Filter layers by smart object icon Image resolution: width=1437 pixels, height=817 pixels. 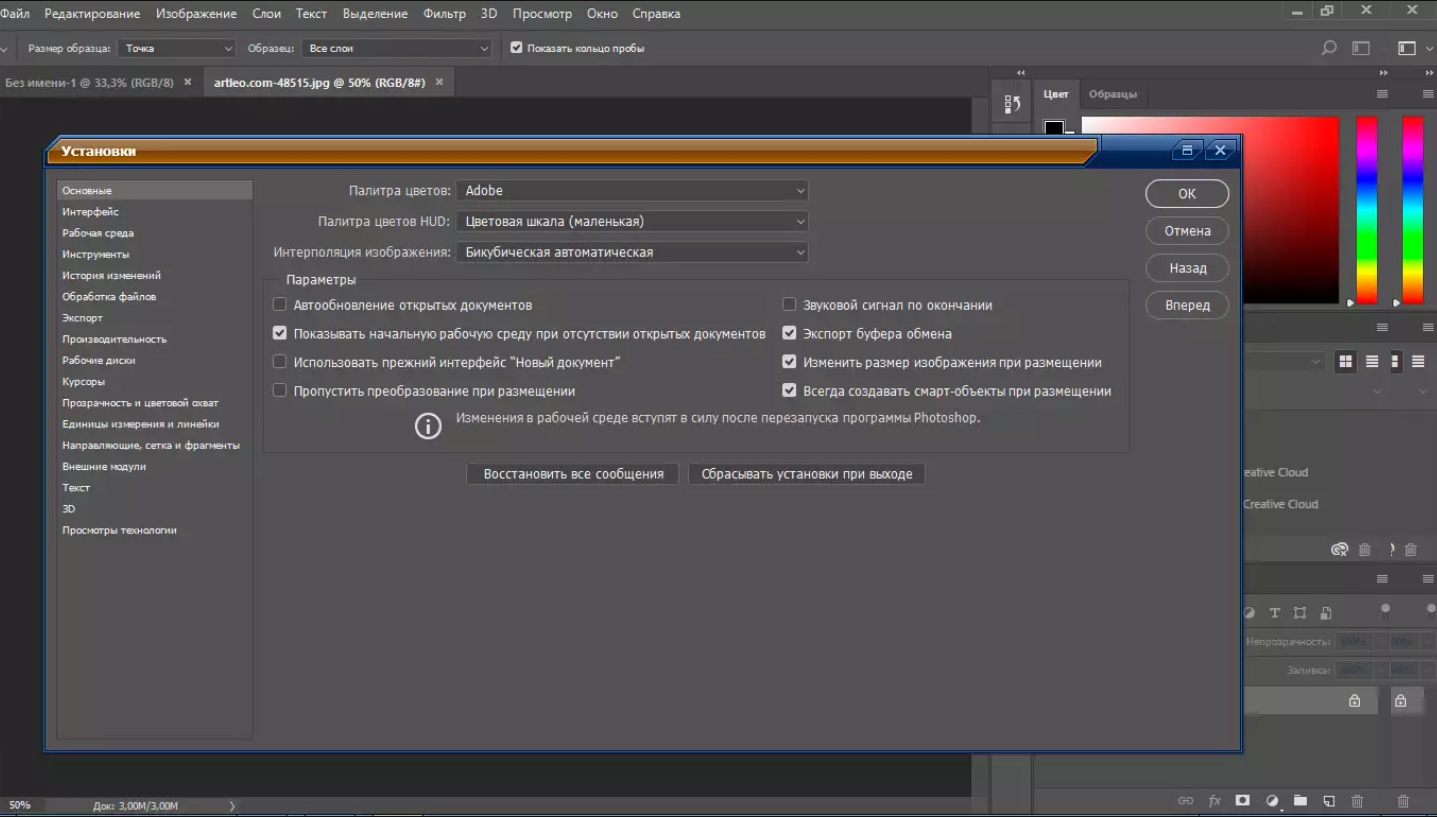1326,613
